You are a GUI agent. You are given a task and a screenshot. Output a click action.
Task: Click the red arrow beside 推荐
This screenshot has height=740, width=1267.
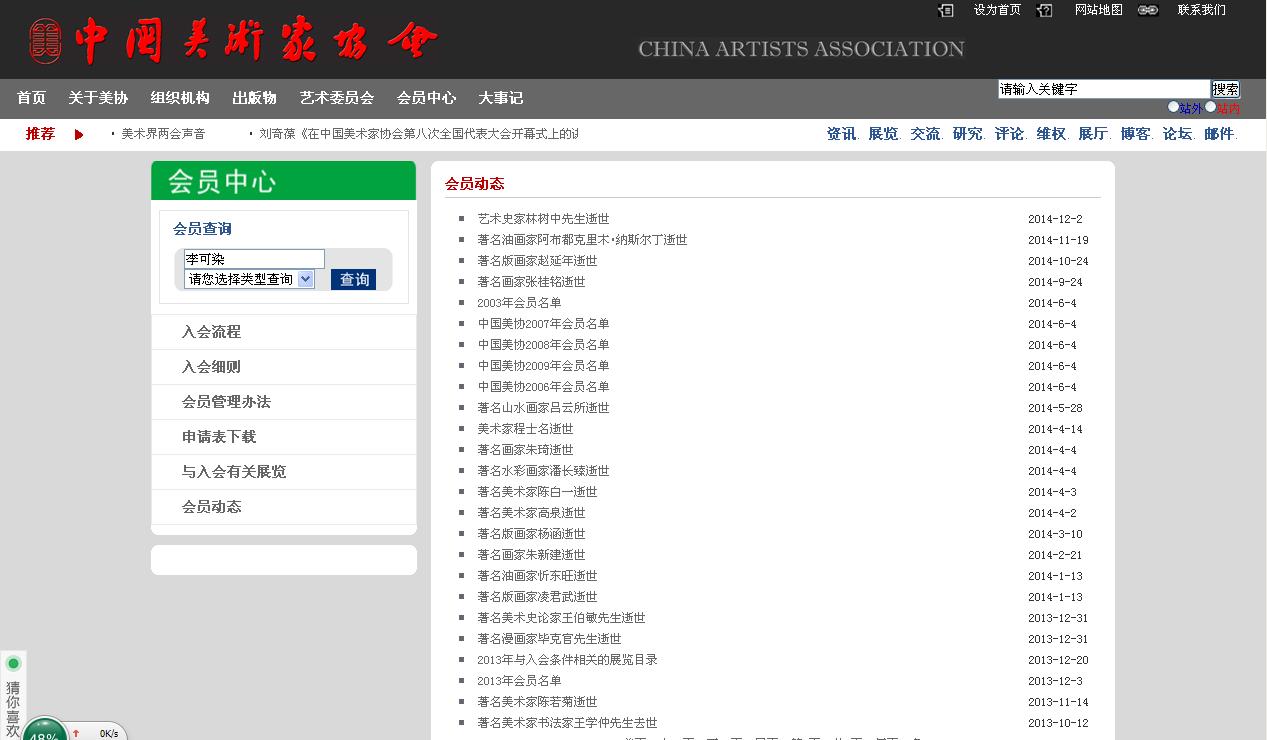point(79,134)
